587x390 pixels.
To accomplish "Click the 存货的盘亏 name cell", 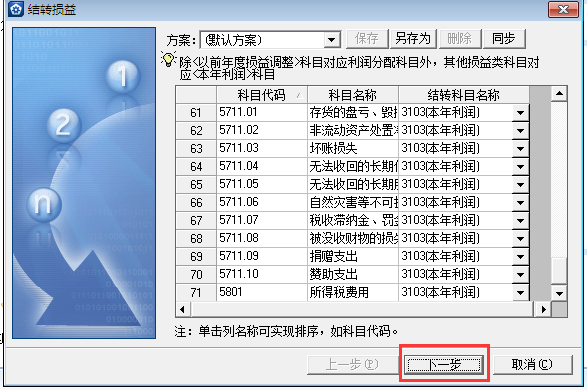I will click(353, 113).
